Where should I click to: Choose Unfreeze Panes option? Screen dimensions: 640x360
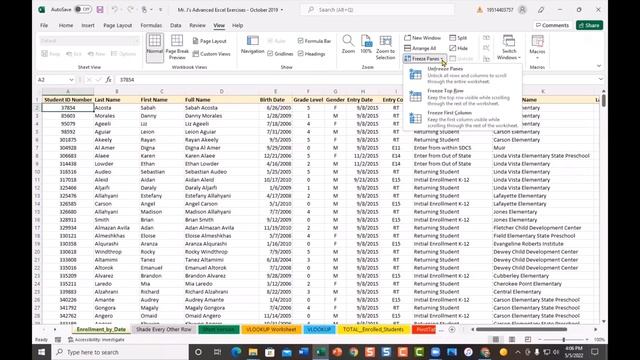[x=462, y=75]
